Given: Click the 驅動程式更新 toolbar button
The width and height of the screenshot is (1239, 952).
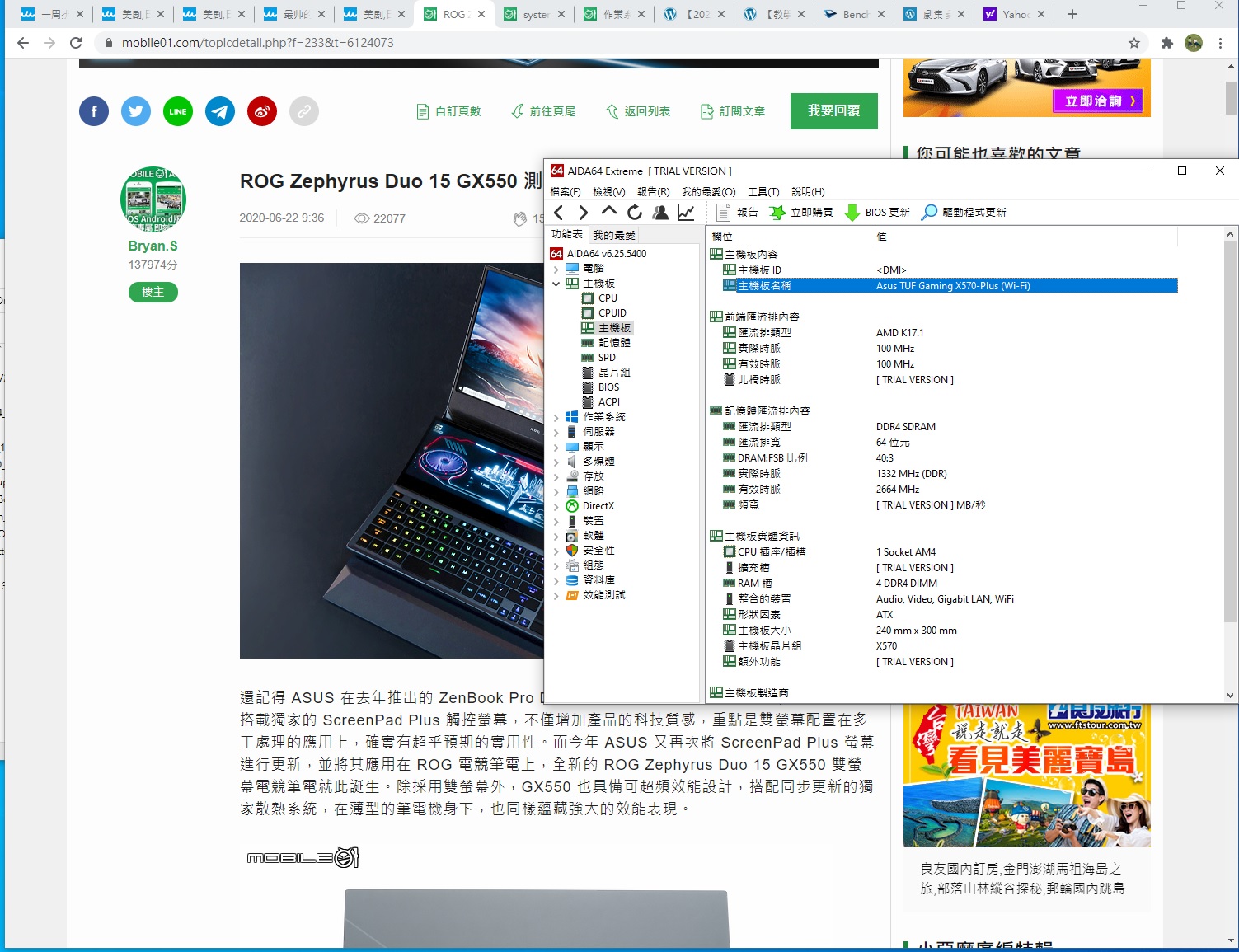Looking at the screenshot, I should click(x=964, y=213).
